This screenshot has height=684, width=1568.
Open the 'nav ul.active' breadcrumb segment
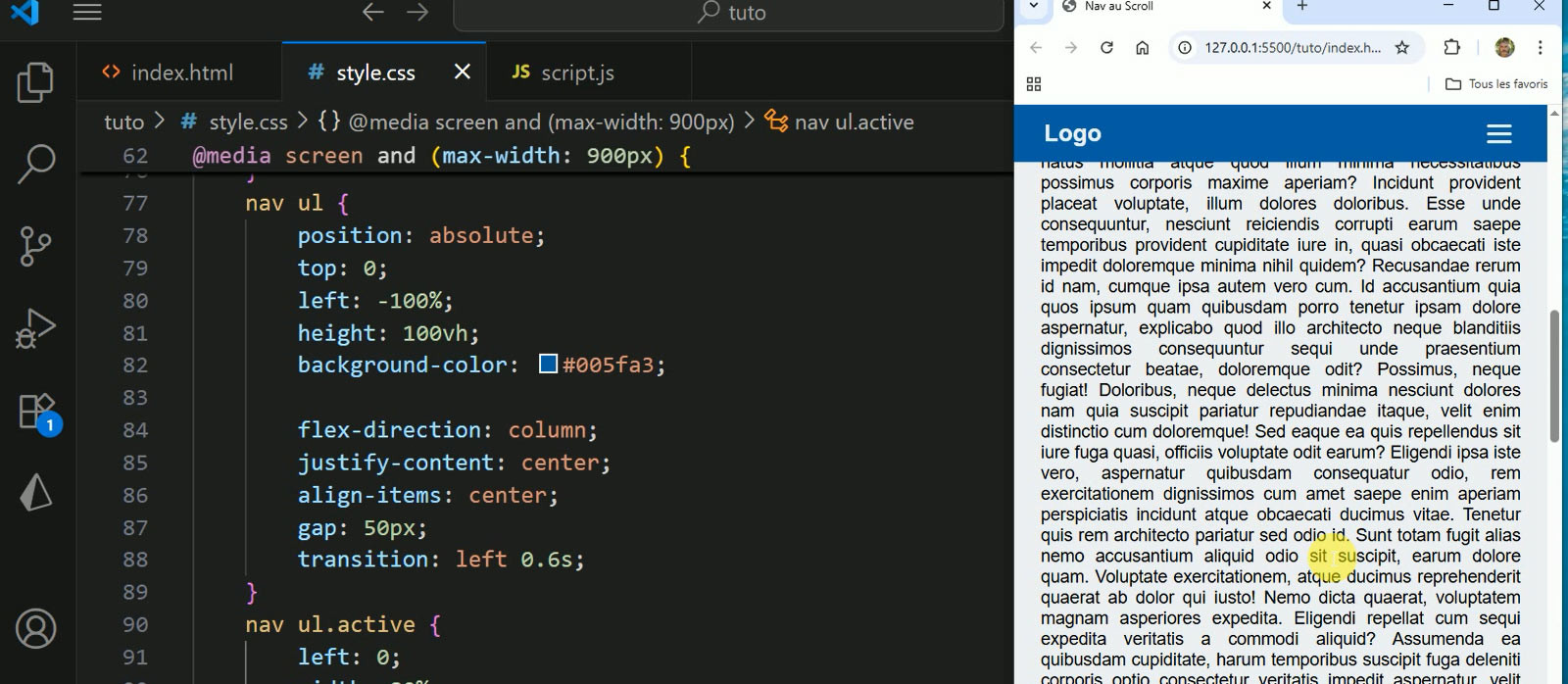840,122
